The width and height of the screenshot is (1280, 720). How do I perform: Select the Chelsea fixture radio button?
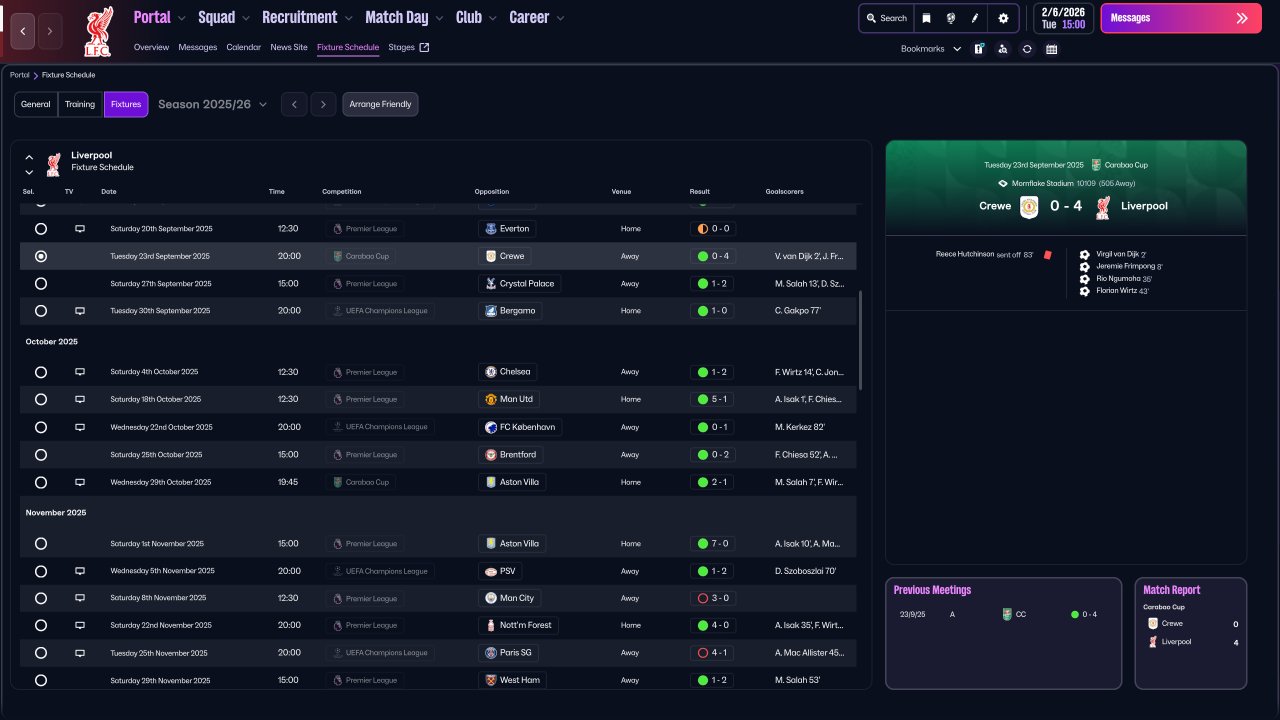click(x=41, y=372)
